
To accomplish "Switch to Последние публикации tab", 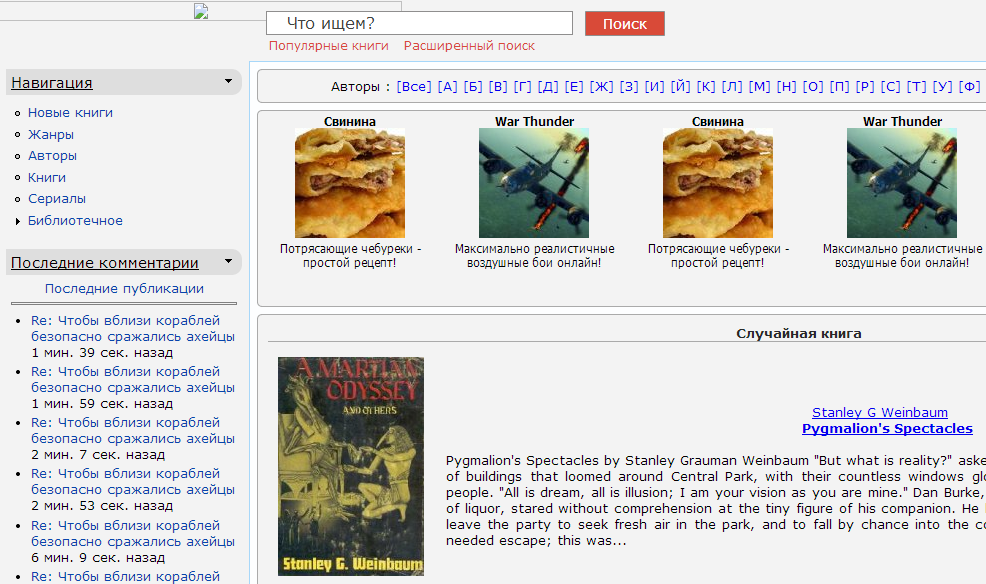I will pyautogui.click(x=124, y=288).
